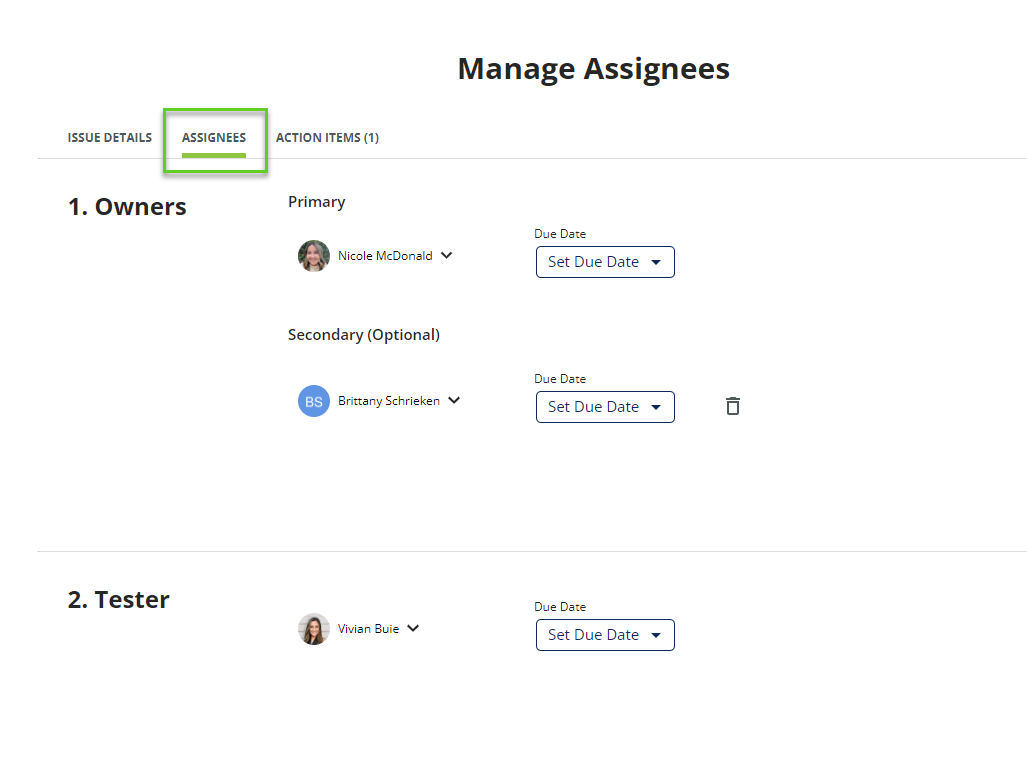Expand the chevron beside Nicole McDonald
The height and width of the screenshot is (779, 1027).
point(447,255)
